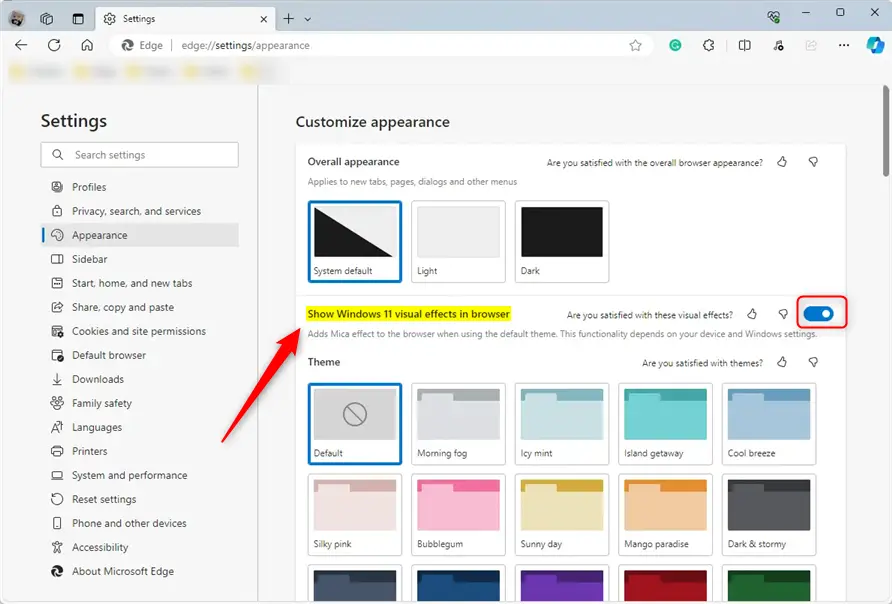Select Light appearance option

tap(459, 241)
